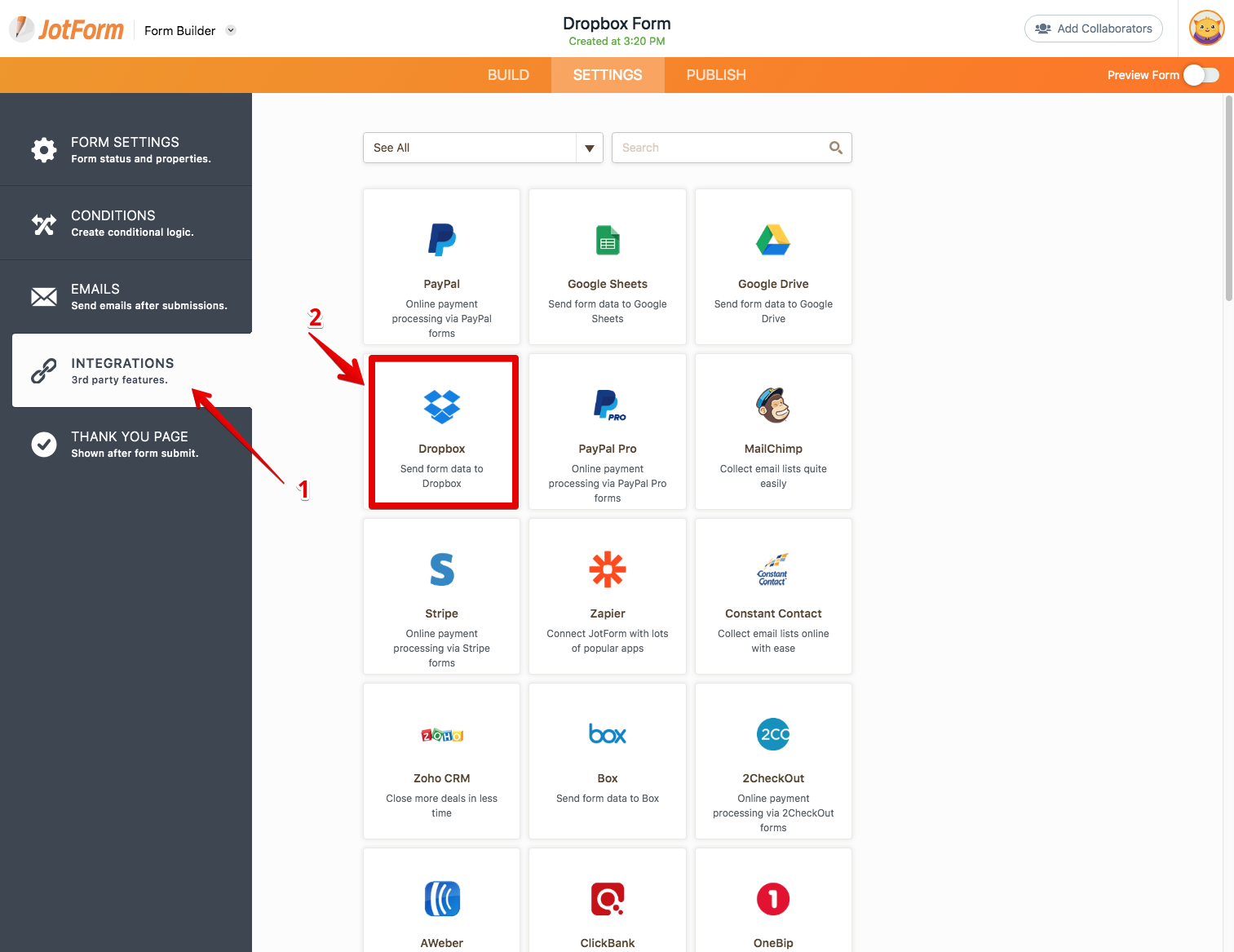Screen dimensions: 1234x952
Task: Open the Box logo icon
Action: tap(608, 734)
